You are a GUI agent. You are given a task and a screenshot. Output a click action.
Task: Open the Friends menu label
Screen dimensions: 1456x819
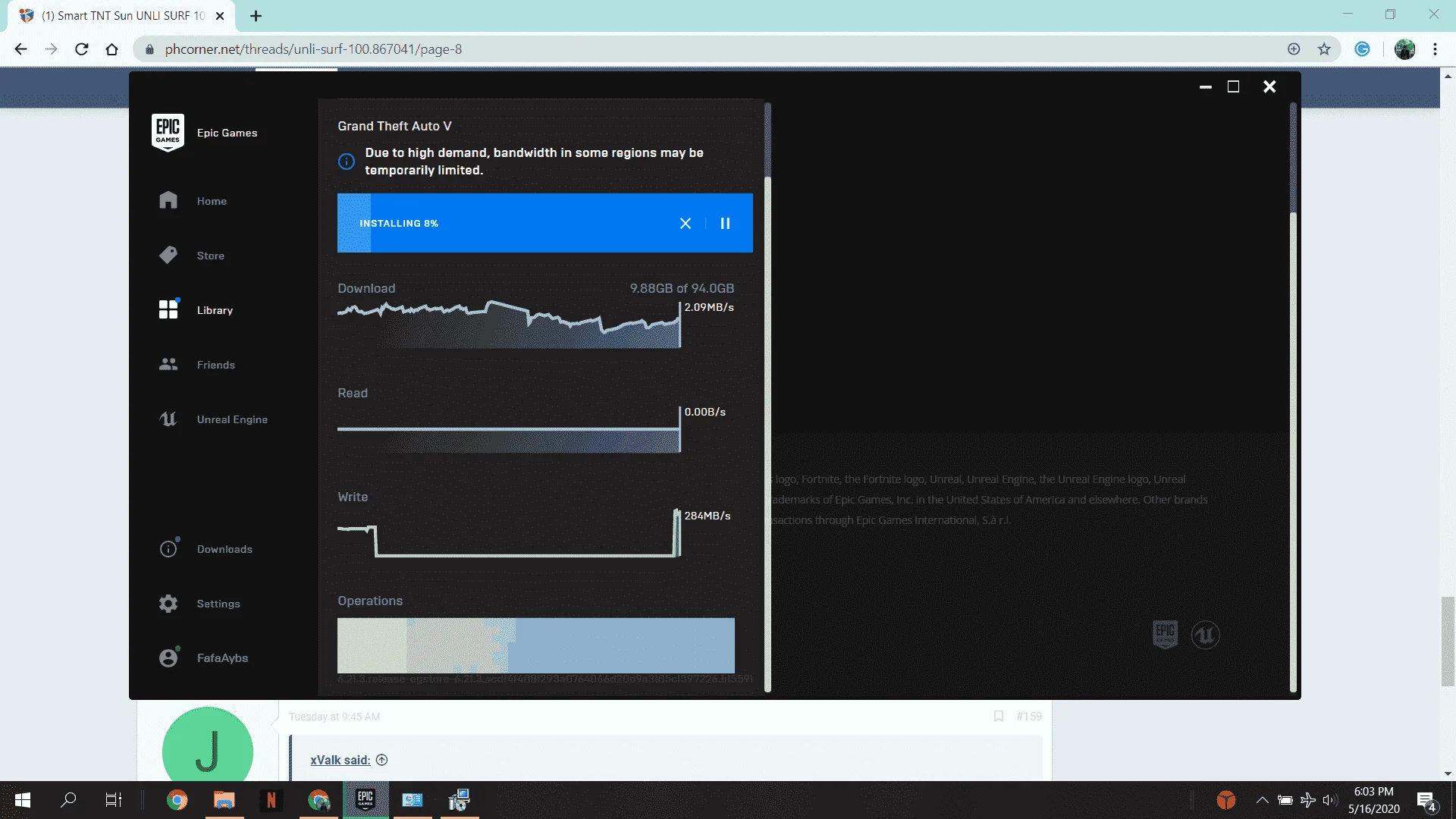click(x=216, y=365)
